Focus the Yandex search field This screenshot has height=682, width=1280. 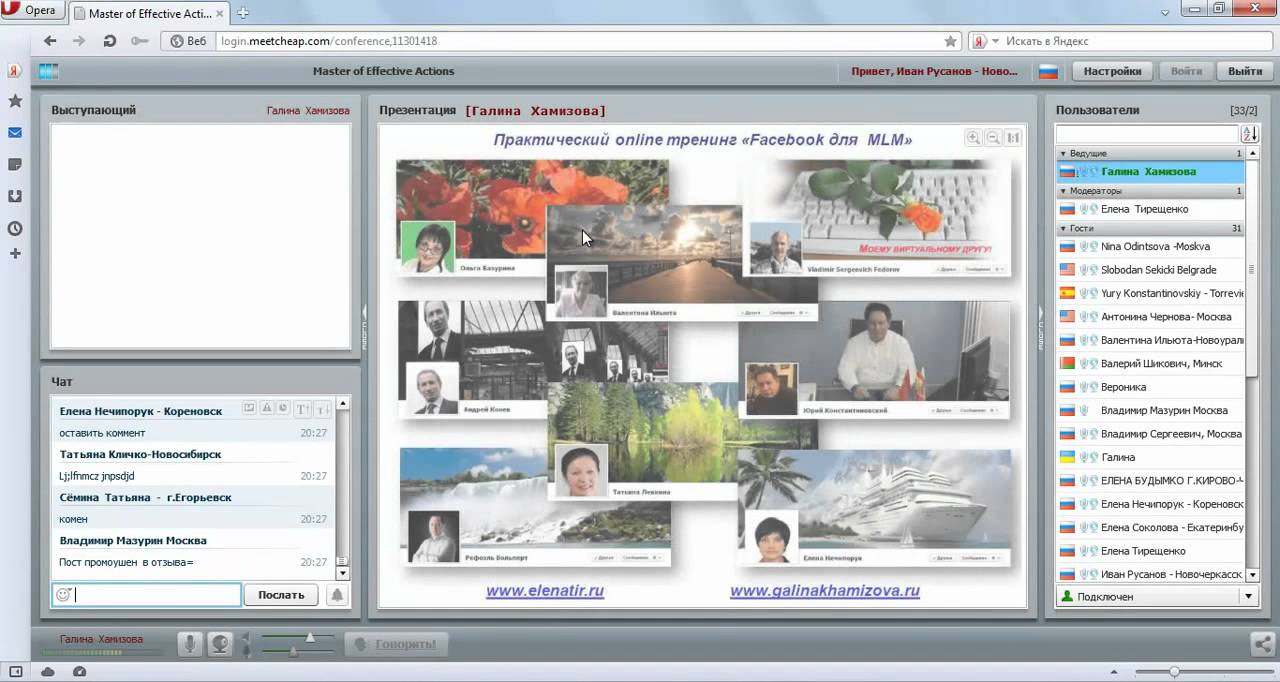coord(1135,41)
